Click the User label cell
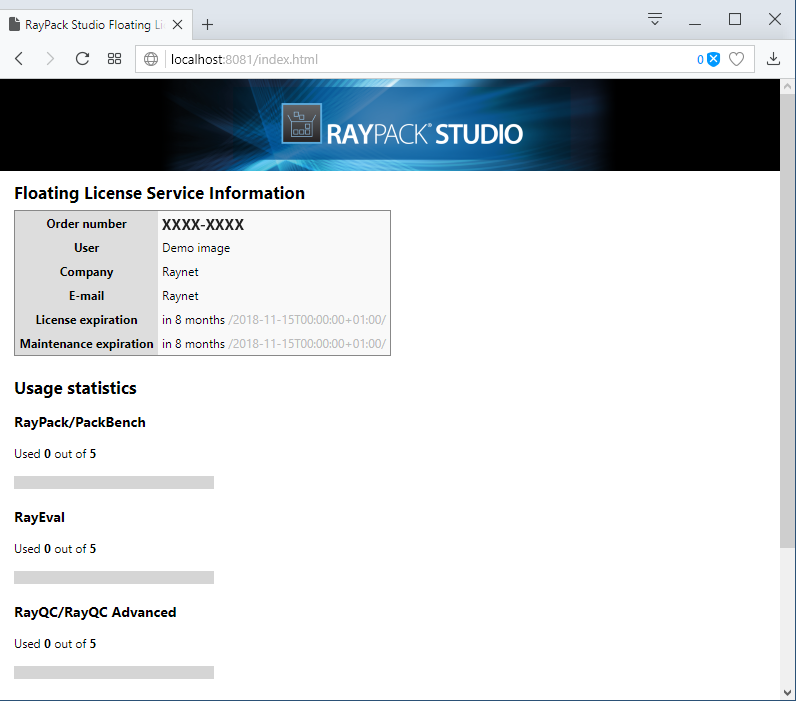The image size is (796, 701). point(86,248)
